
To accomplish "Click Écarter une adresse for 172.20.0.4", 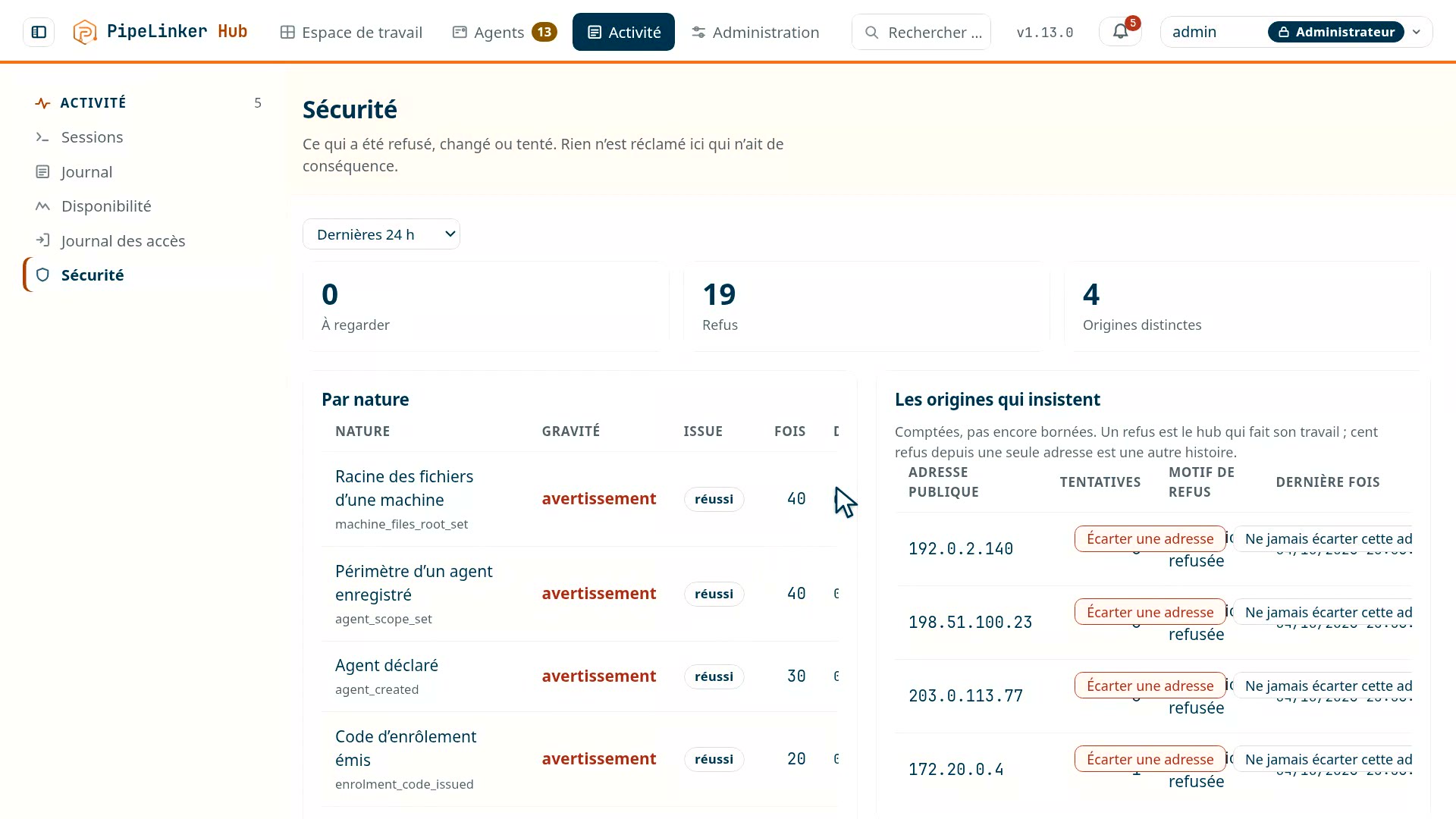I will pos(1150,760).
